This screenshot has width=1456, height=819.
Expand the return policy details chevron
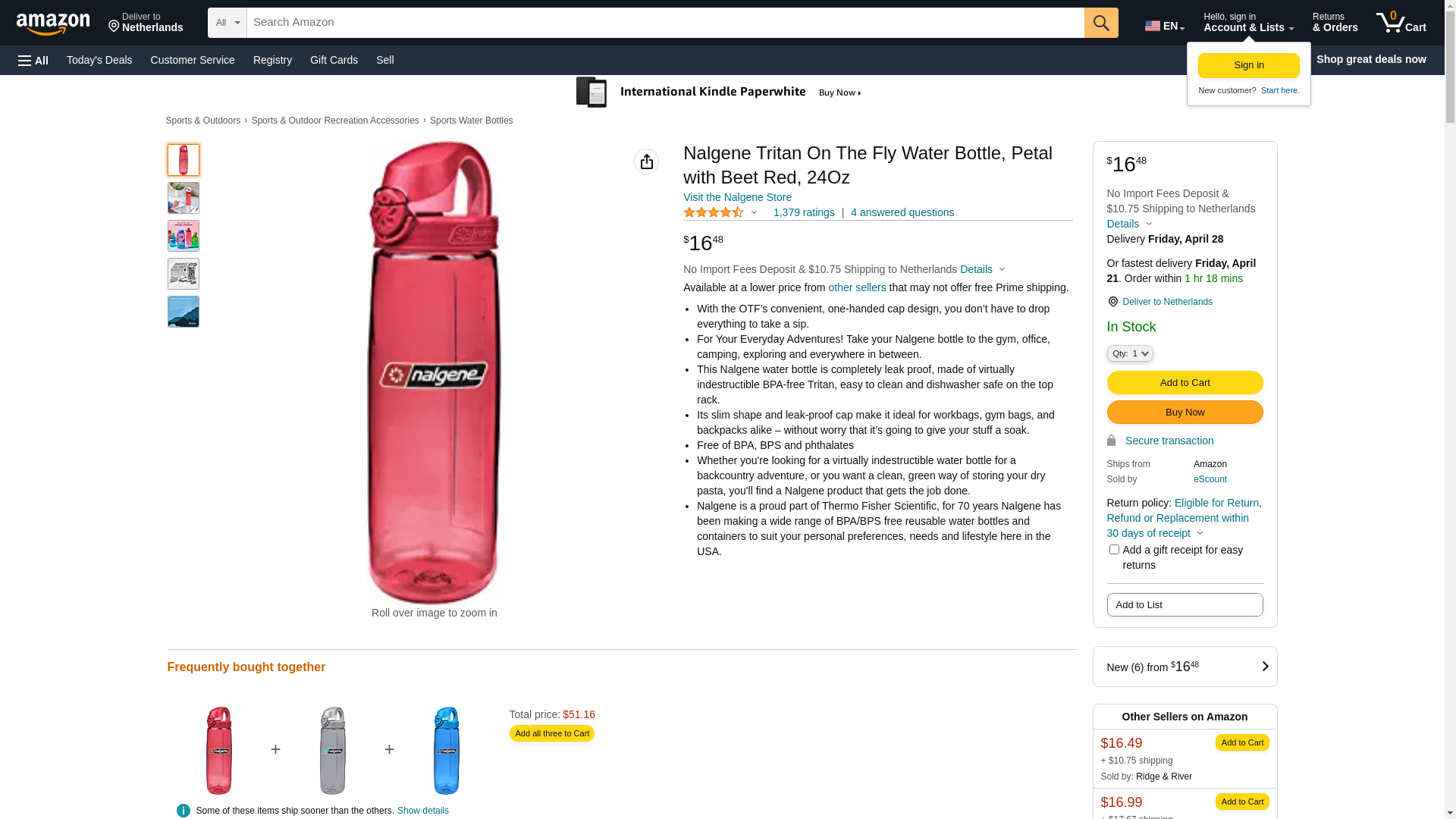[x=1200, y=533]
